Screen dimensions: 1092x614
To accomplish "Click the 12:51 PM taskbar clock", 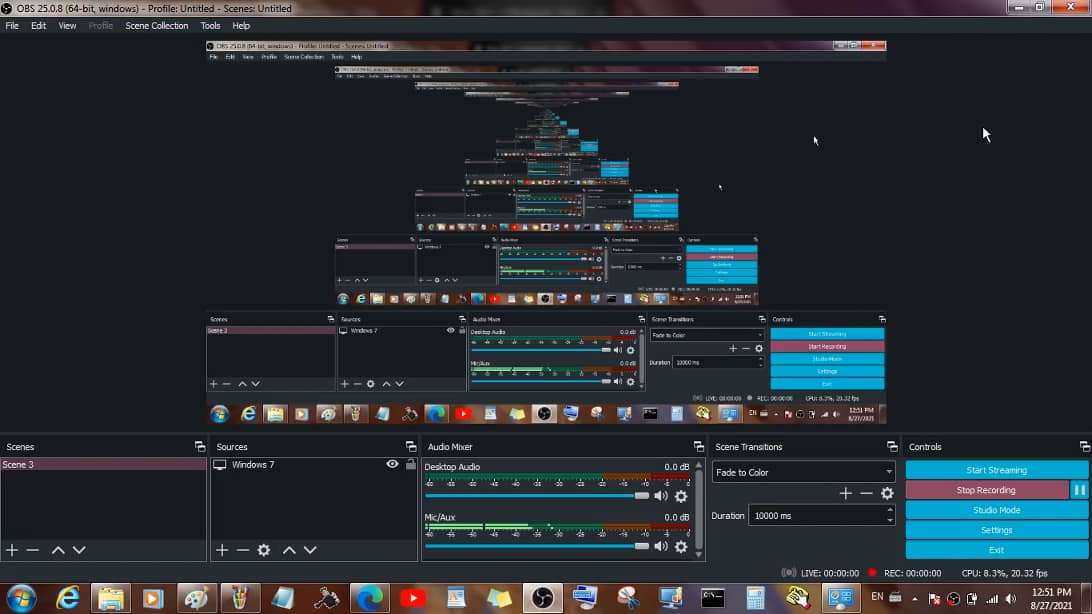I will tap(1052, 592).
